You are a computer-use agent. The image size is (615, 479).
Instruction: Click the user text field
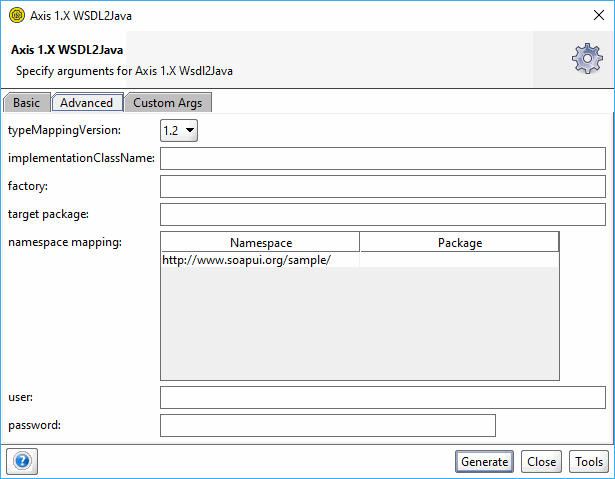[383, 397]
